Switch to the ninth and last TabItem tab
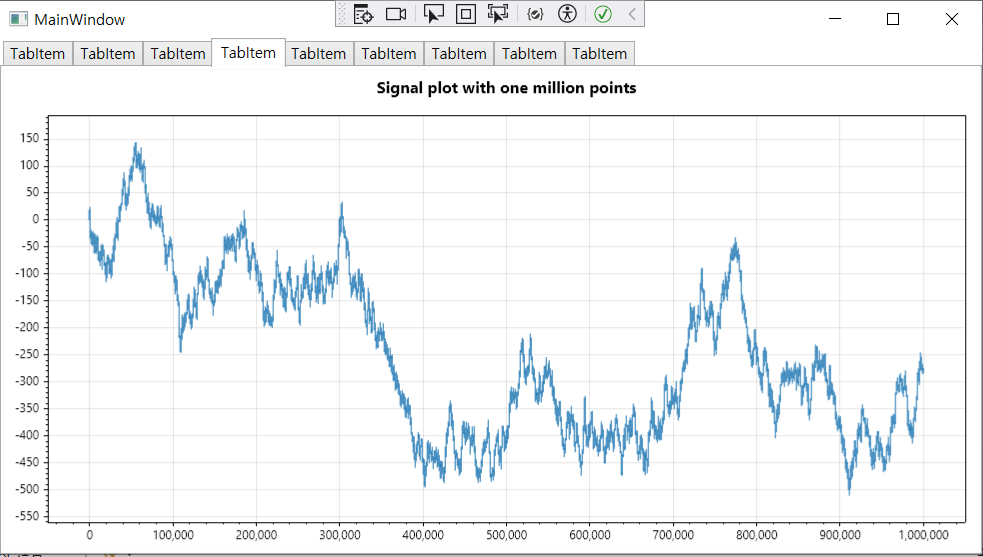 [599, 54]
